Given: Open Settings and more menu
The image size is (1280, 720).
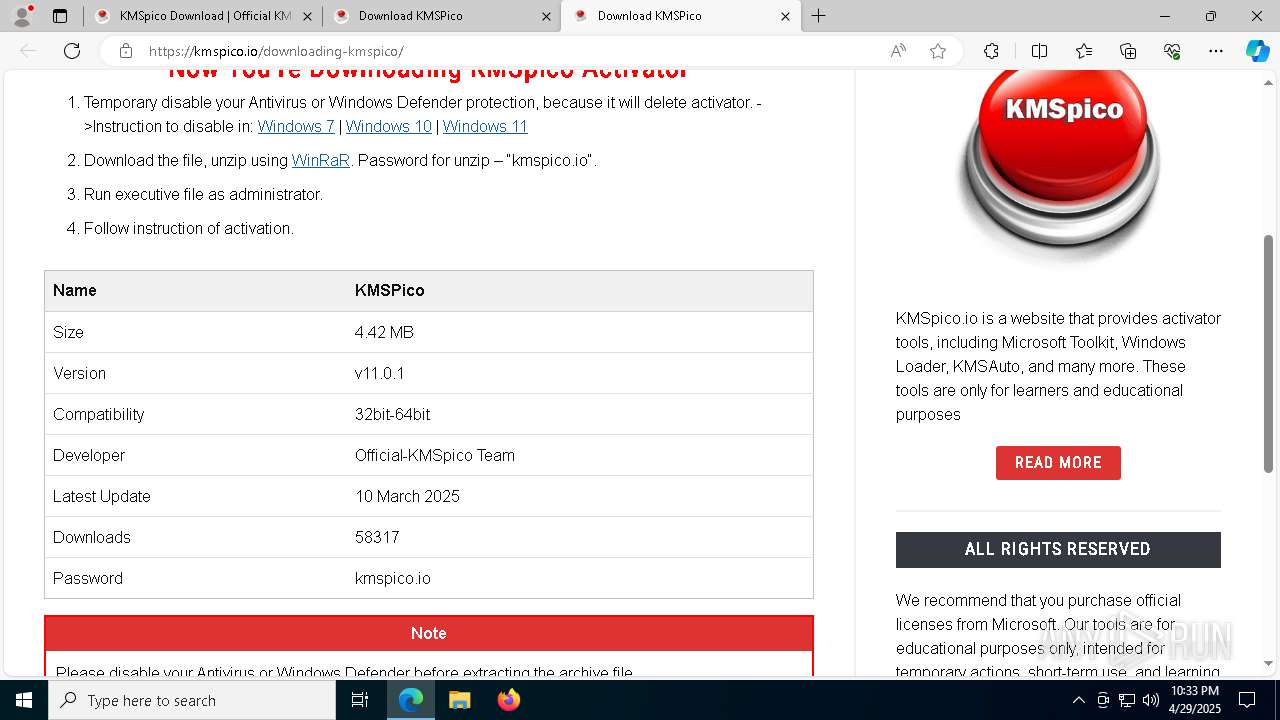Looking at the screenshot, I should [1216, 51].
